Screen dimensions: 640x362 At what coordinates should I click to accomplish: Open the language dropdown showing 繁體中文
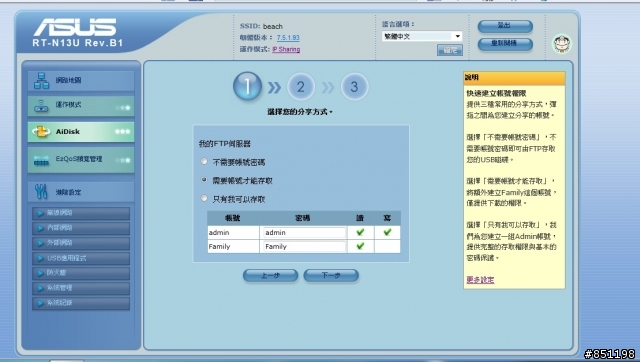[422, 36]
